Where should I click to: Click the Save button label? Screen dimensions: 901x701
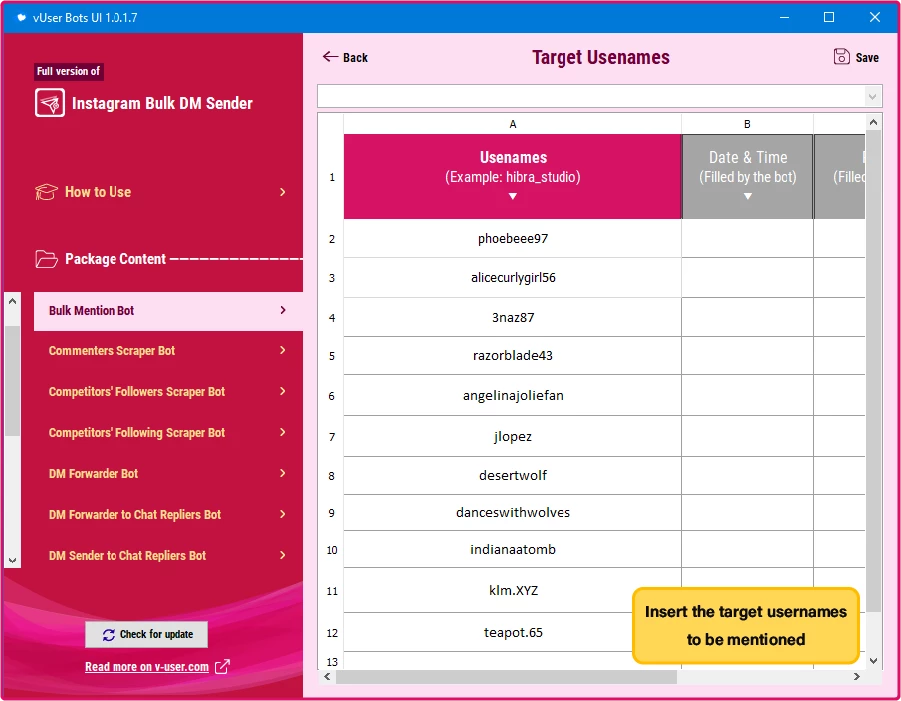(867, 57)
